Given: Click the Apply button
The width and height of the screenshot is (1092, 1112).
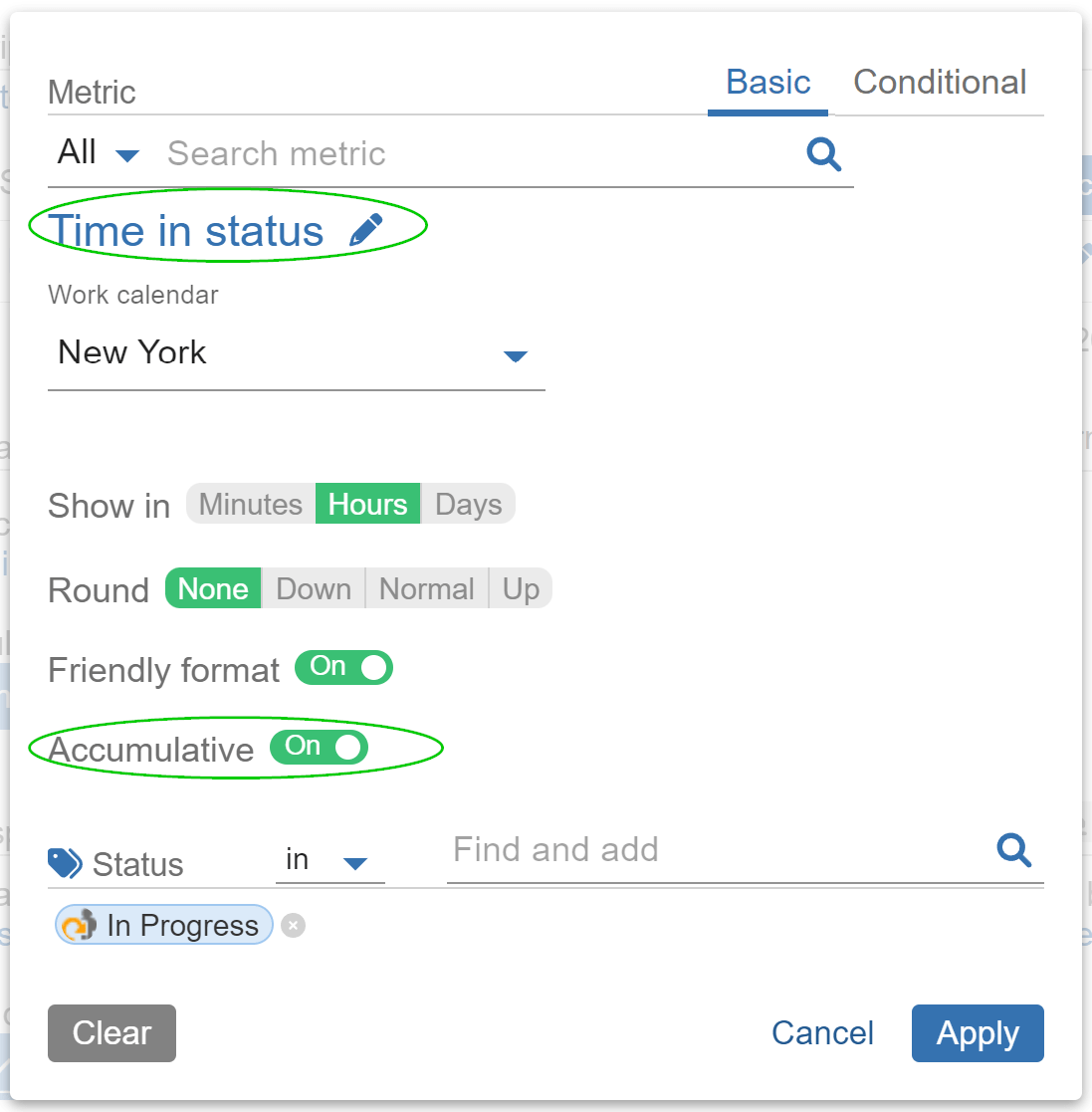Looking at the screenshot, I should click(977, 1033).
